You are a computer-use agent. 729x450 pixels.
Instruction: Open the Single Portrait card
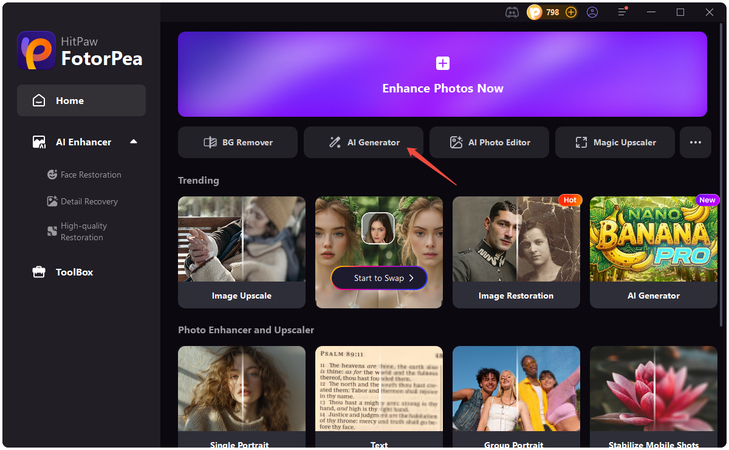pyautogui.click(x=242, y=397)
